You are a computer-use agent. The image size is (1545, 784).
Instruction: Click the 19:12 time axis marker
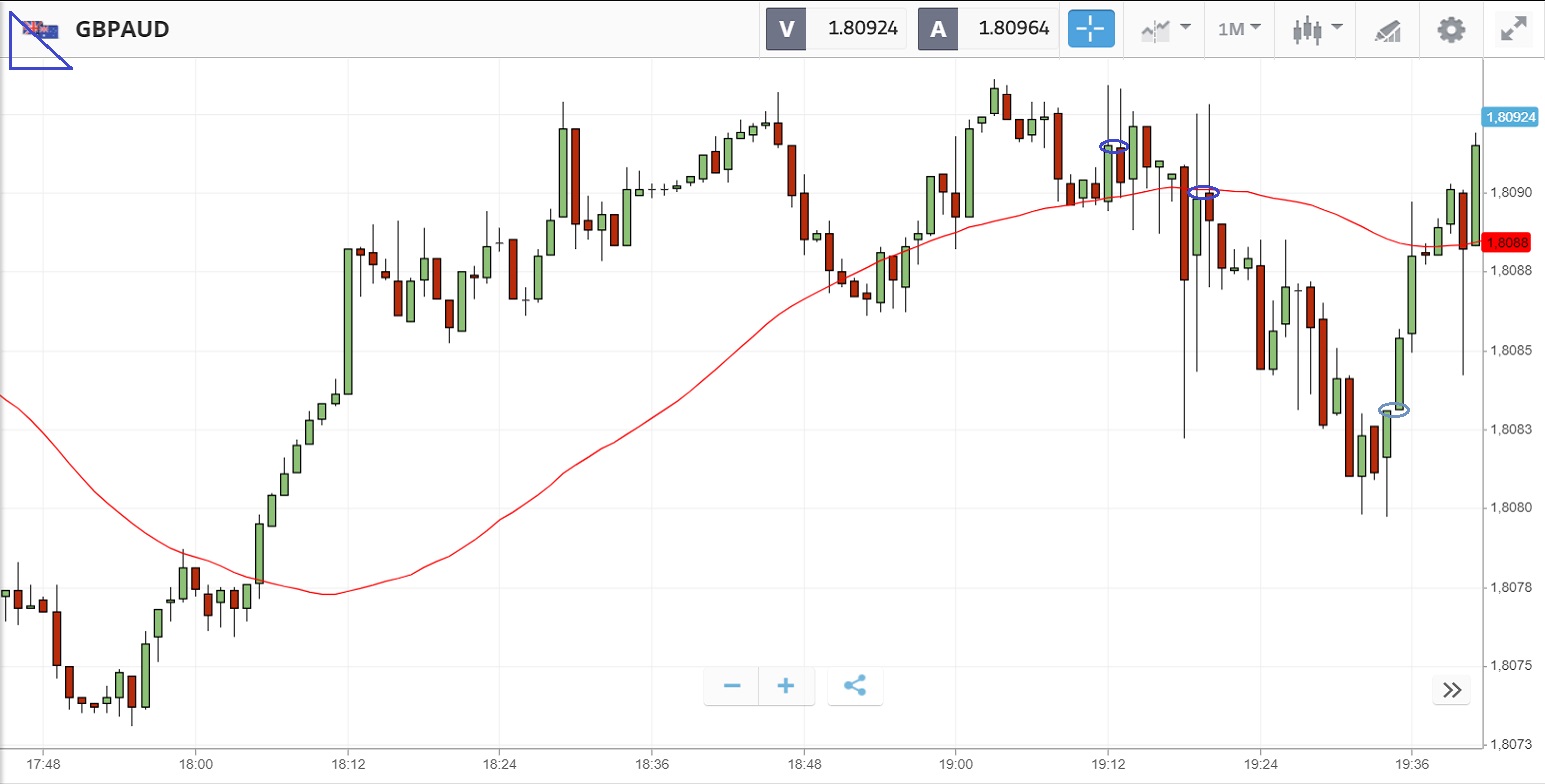1108,763
